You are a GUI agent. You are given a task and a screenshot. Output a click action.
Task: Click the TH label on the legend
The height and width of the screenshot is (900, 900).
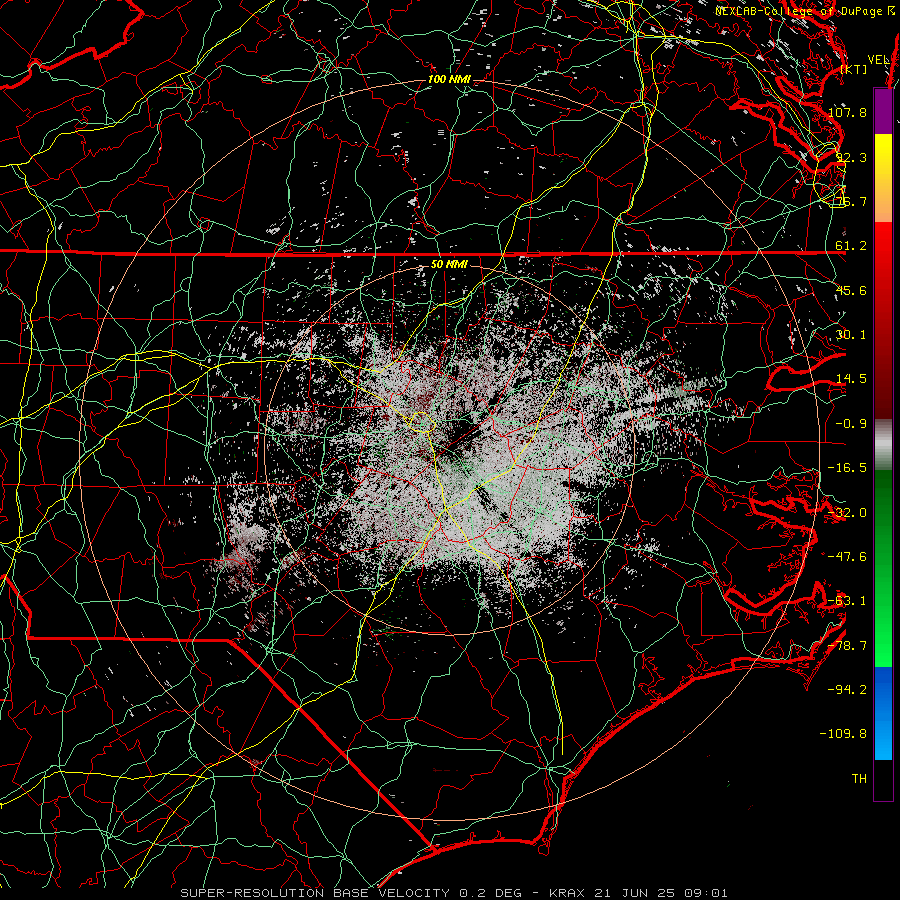[859, 779]
